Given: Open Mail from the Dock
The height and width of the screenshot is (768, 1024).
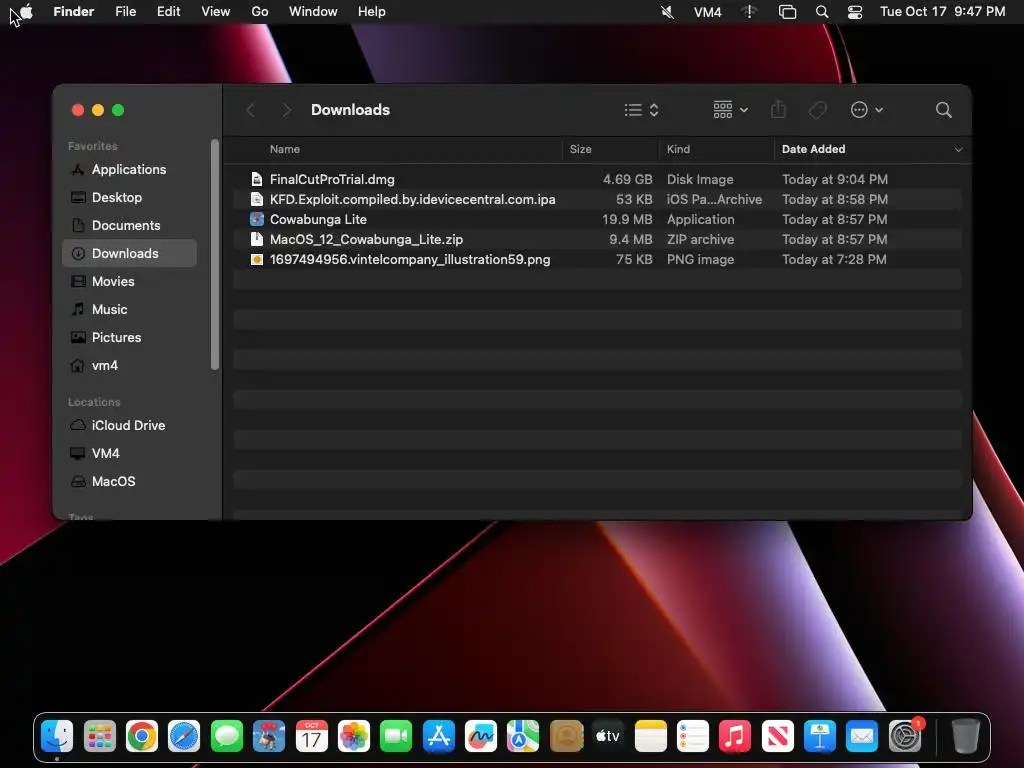Looking at the screenshot, I should pos(862,737).
